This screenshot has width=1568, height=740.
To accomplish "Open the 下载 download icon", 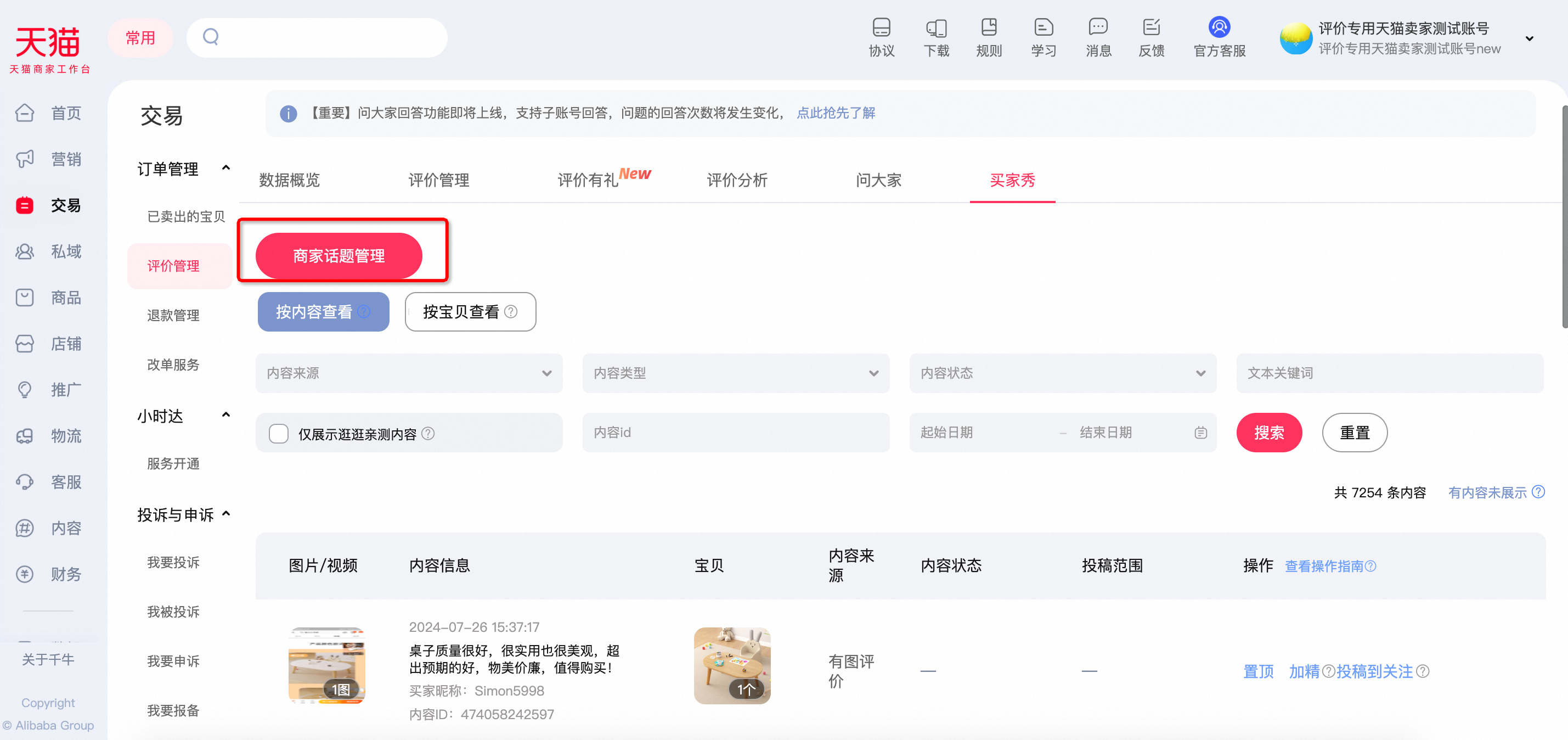I will (x=935, y=38).
